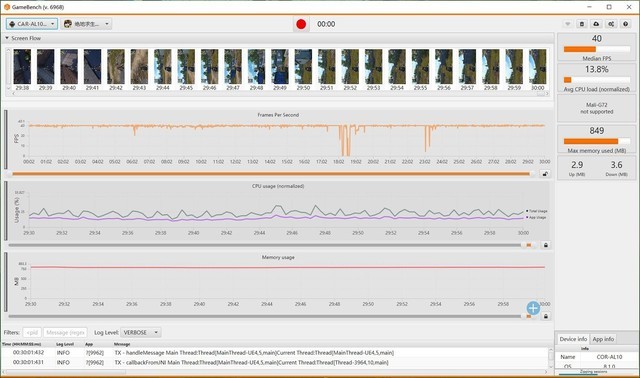Toggle the Memory usage chart lock icon
The width and height of the screenshot is (640, 378).
(x=546, y=316)
